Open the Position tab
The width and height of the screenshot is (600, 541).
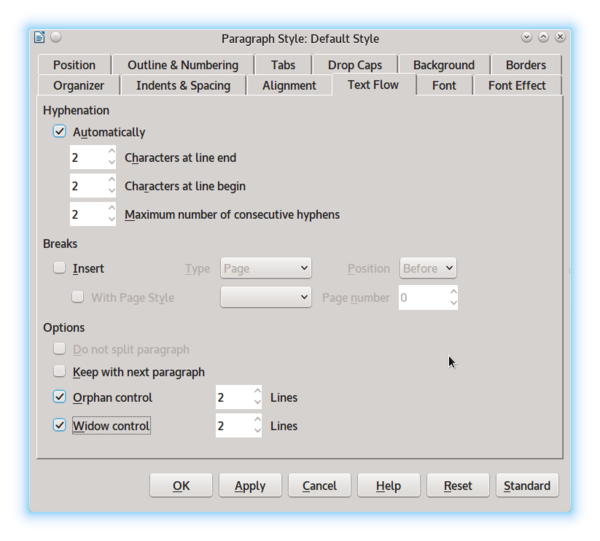click(x=74, y=65)
